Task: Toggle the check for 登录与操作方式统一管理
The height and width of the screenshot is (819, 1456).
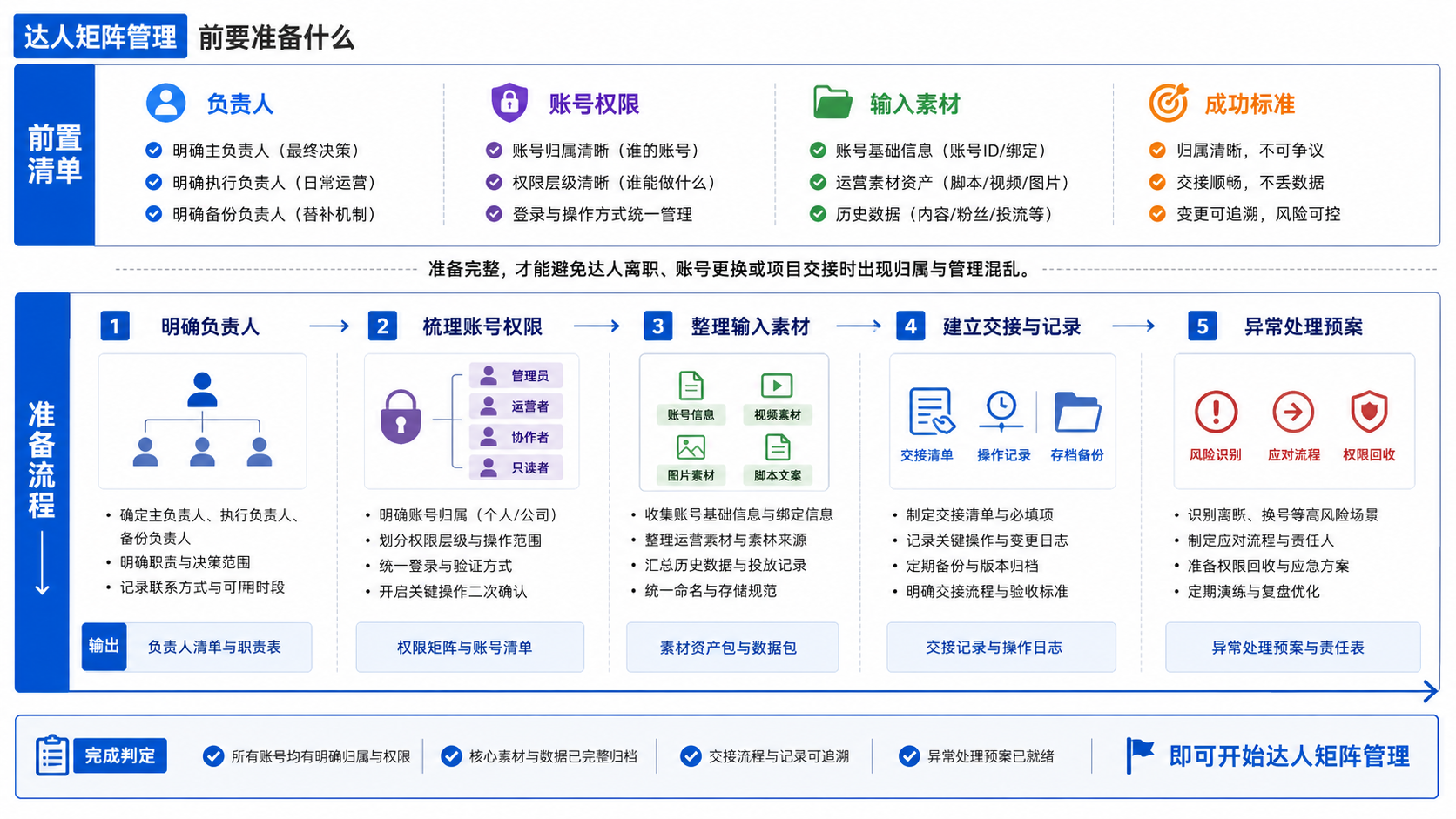Action: 494,213
